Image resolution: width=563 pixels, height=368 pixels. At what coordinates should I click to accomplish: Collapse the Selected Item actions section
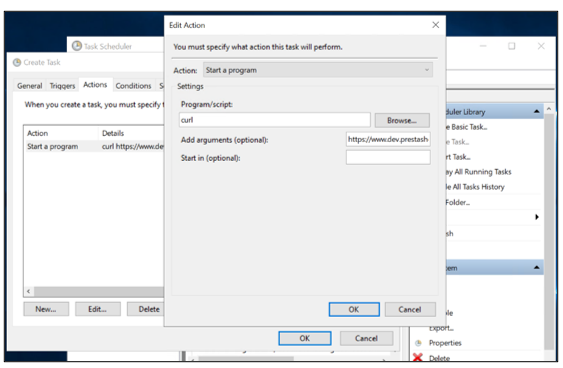[x=536, y=267]
